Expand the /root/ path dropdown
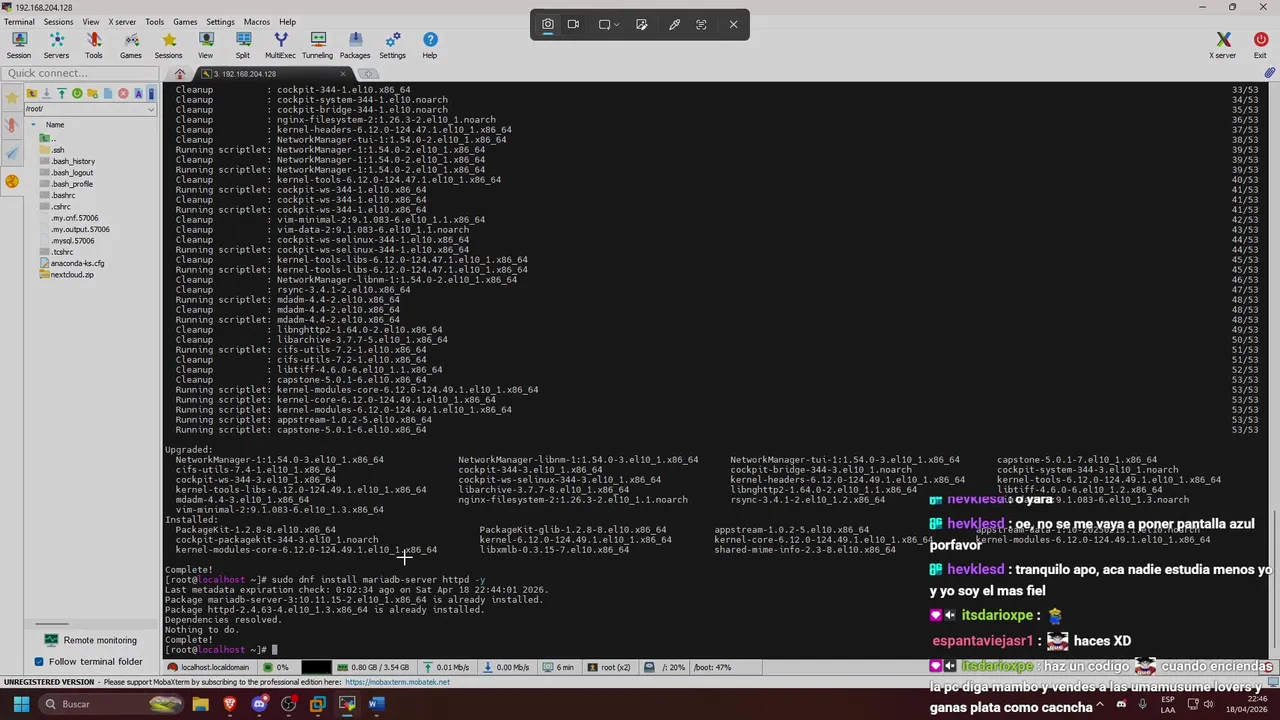The image size is (1280, 720). (x=152, y=108)
